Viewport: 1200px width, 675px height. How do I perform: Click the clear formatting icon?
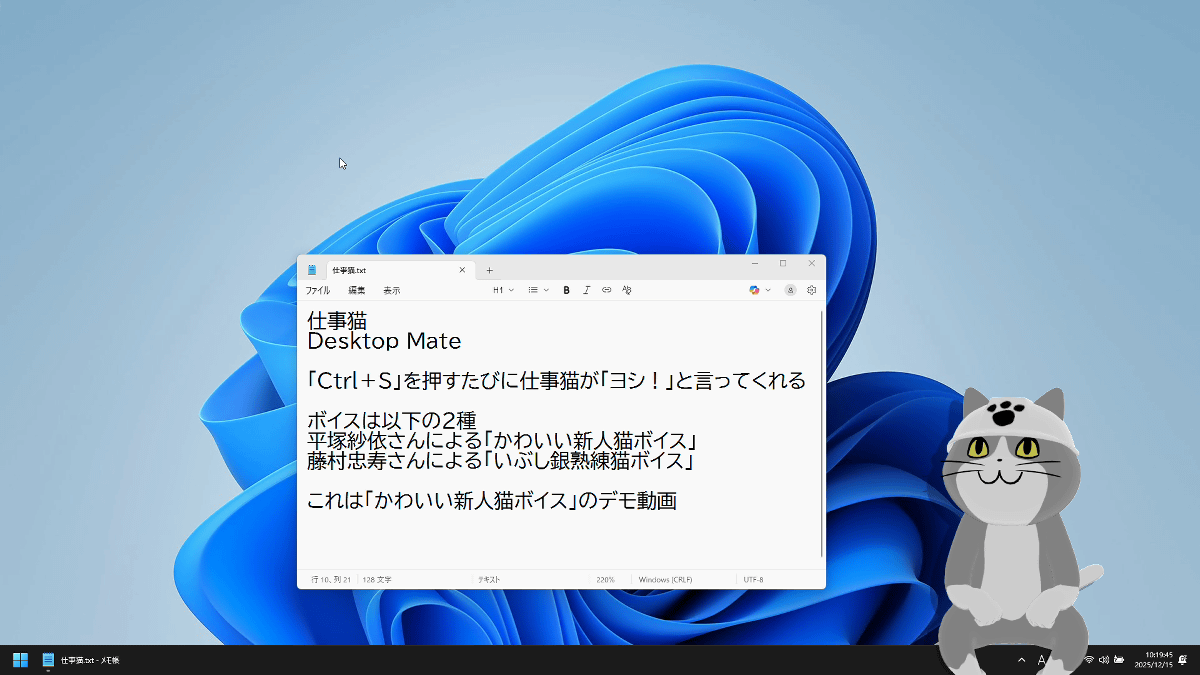(627, 290)
